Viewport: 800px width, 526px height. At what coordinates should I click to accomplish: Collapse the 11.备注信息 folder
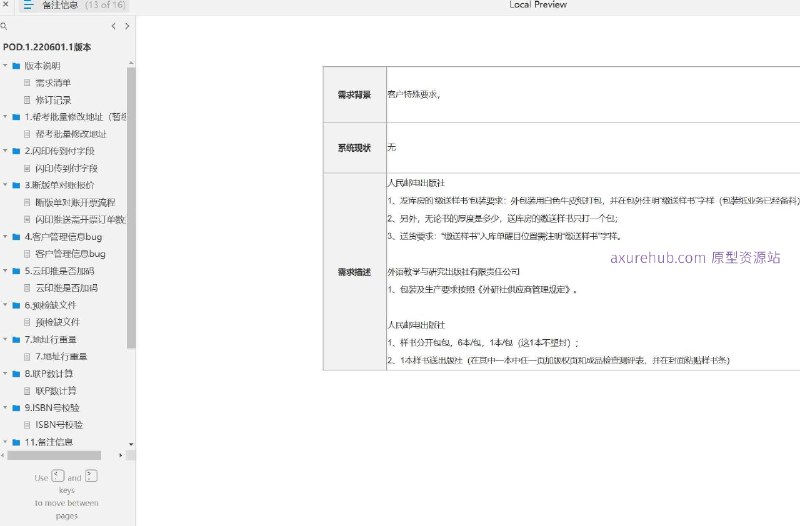5,441
